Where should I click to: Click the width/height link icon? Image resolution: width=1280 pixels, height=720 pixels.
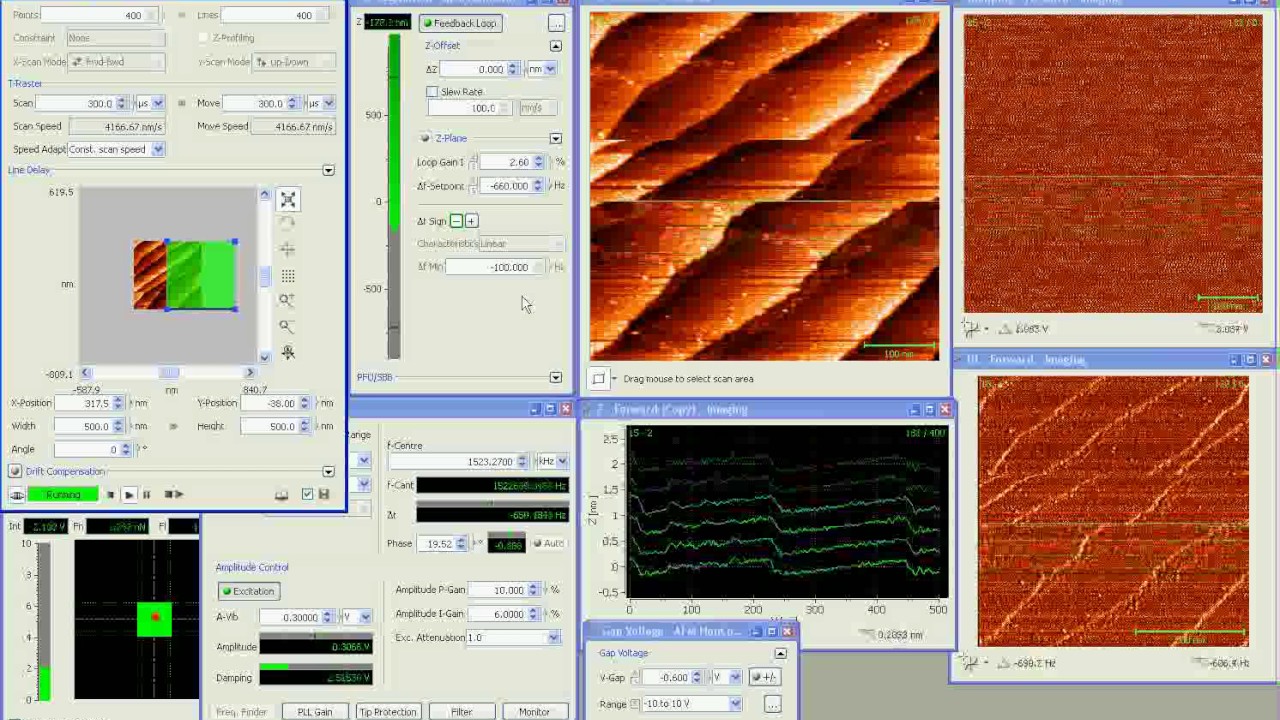pyautogui.click(x=173, y=426)
